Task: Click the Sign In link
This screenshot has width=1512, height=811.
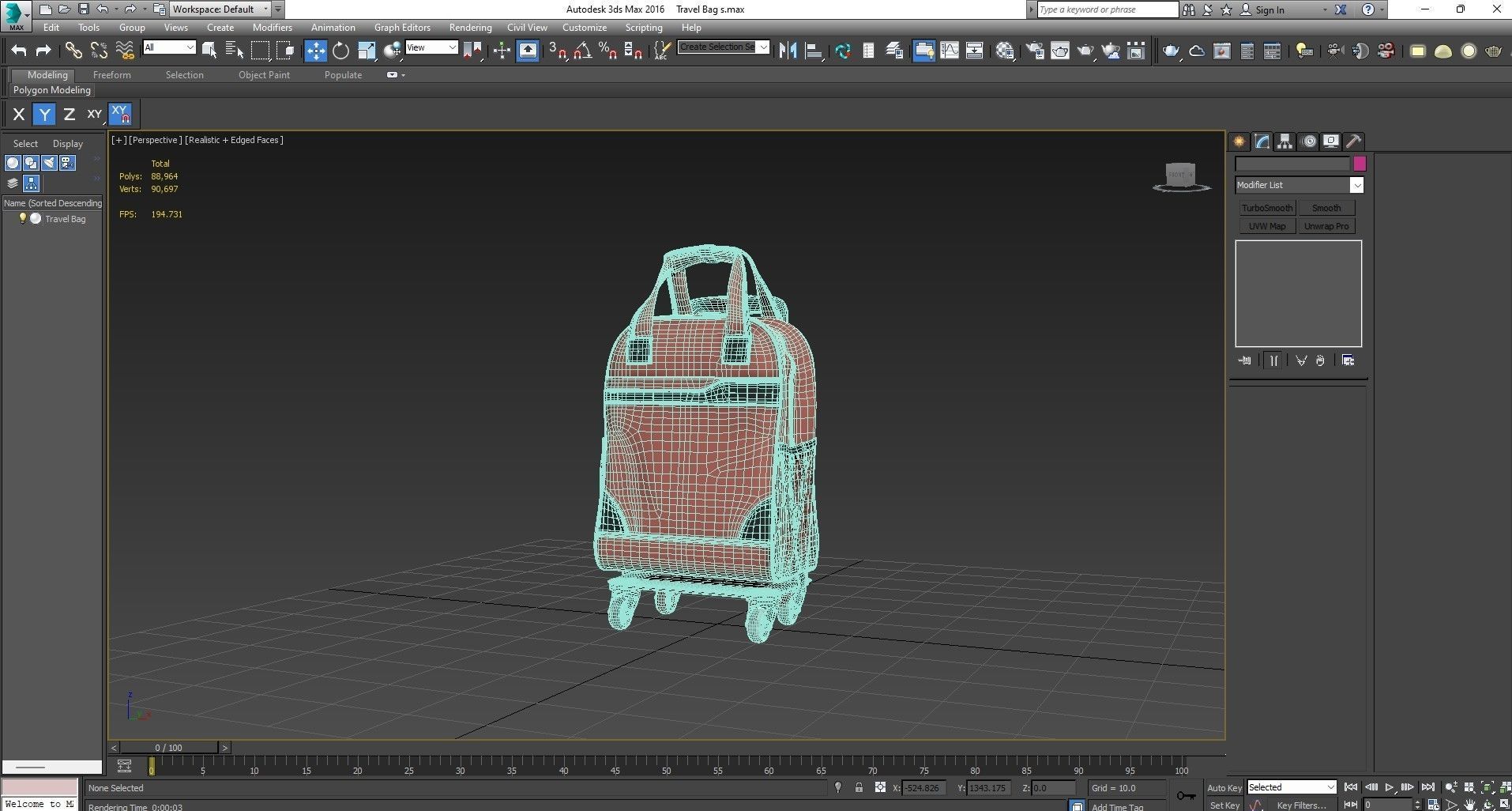Action: (1269, 10)
